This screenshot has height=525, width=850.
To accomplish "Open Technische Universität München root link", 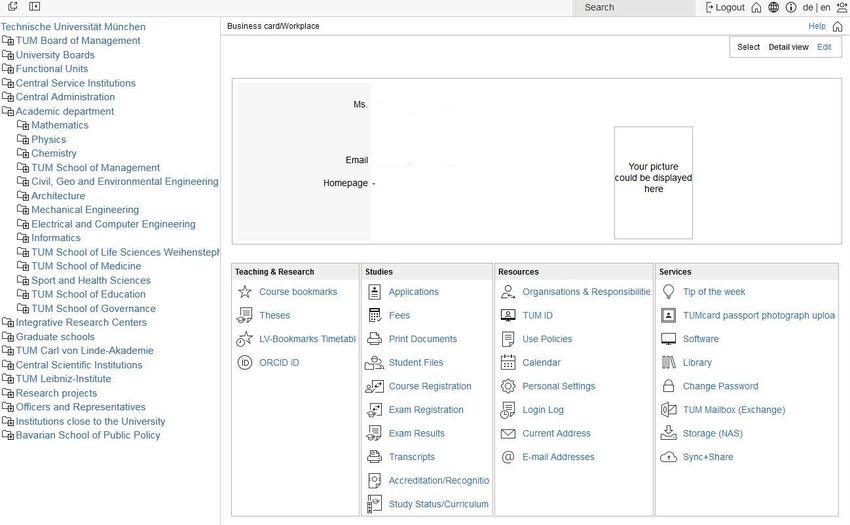I will (x=73, y=27).
